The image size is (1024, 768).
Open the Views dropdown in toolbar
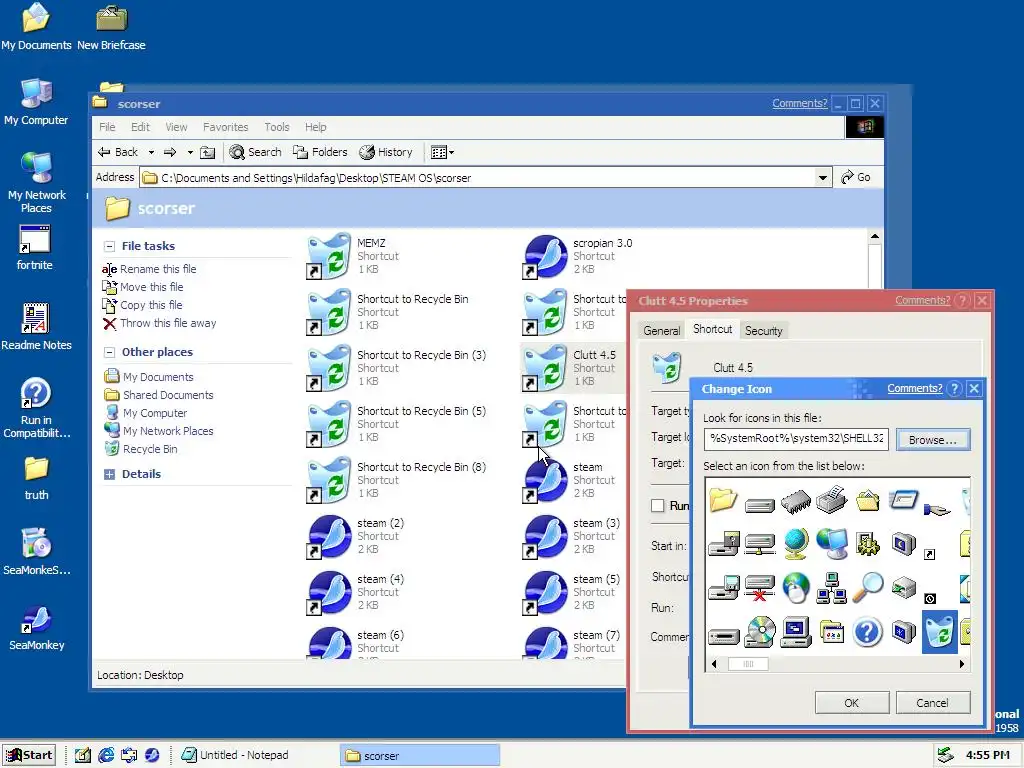click(442, 152)
